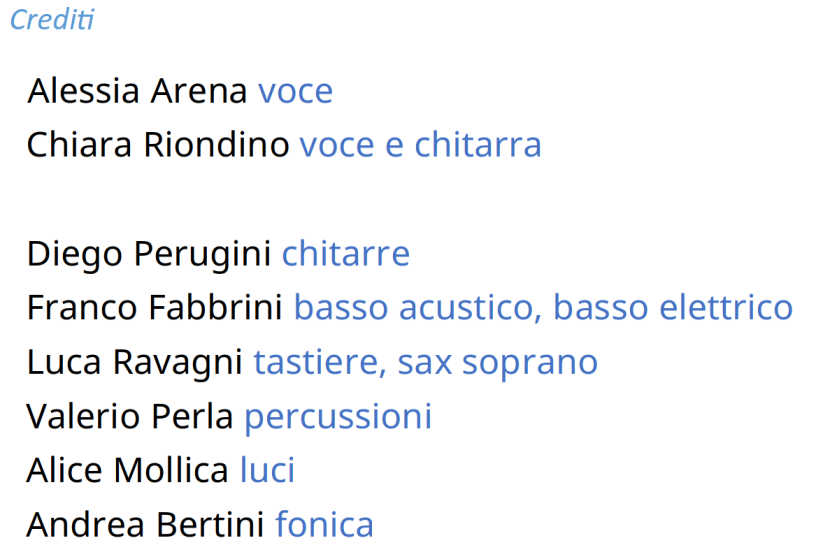The image size is (823, 552).
Task: Select the name Diego Perugini
Action: [149, 254]
